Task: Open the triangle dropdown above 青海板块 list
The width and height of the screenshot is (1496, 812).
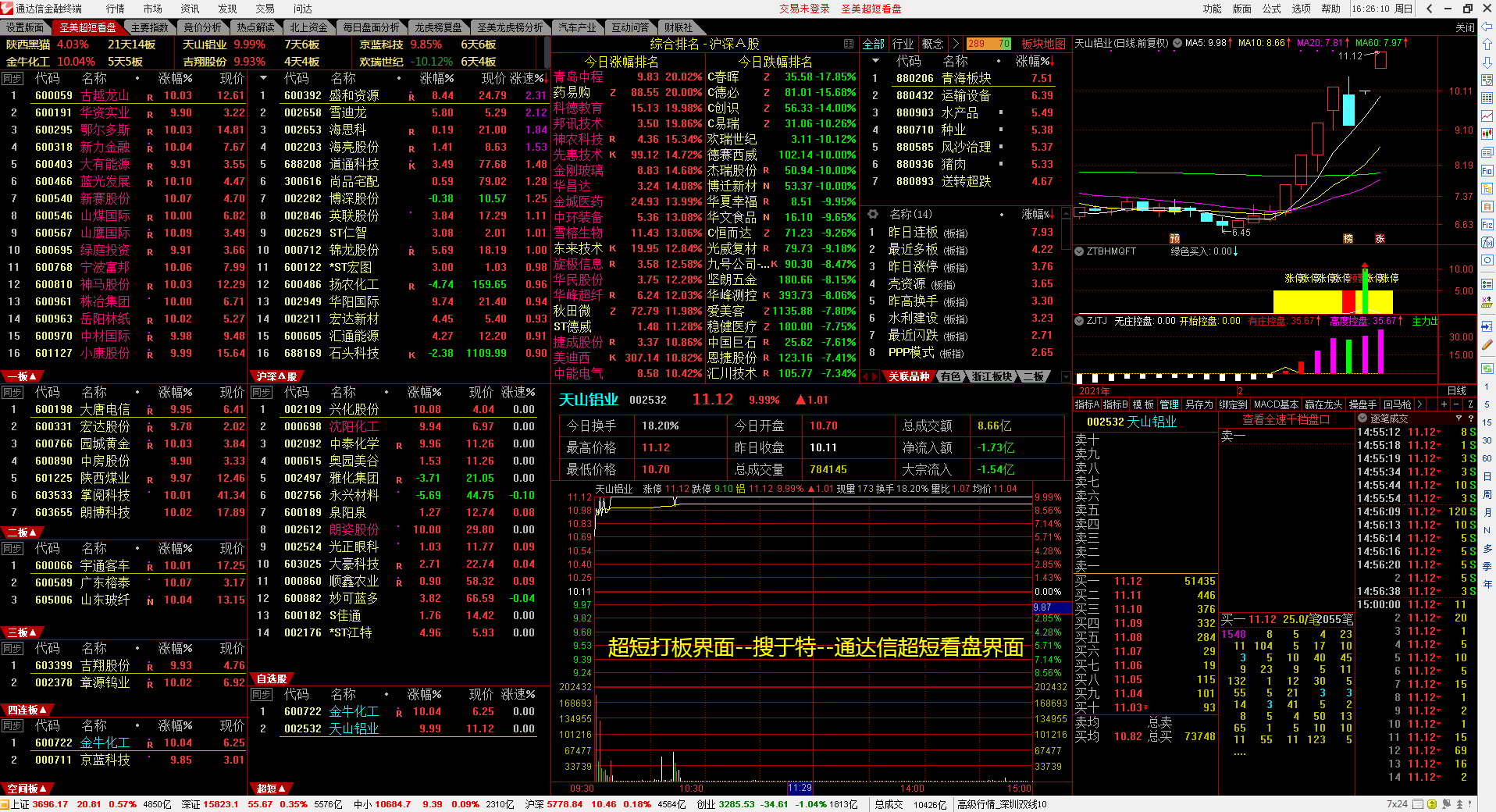Action: (875, 61)
